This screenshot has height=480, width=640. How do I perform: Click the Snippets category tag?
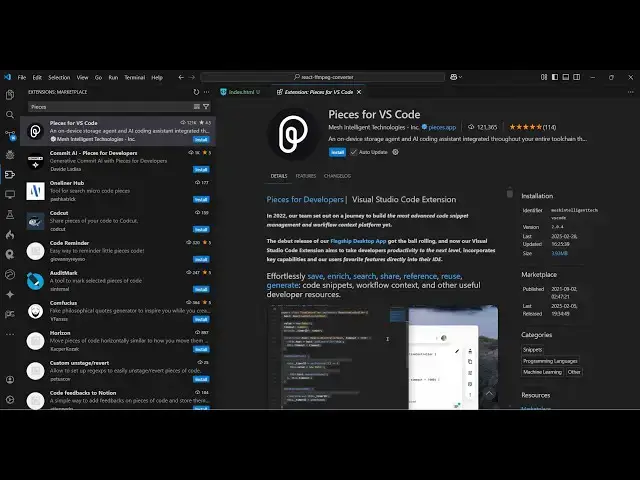[x=532, y=350]
